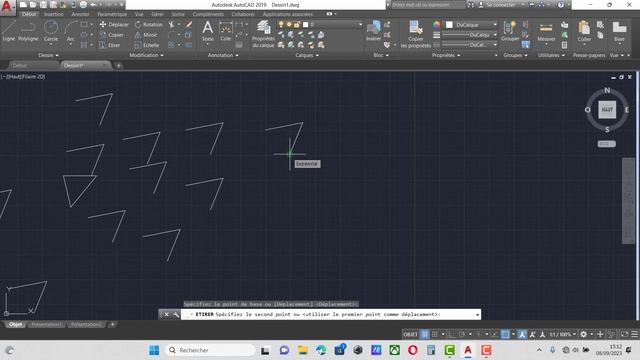Open the Windows Start menu

[154, 350]
